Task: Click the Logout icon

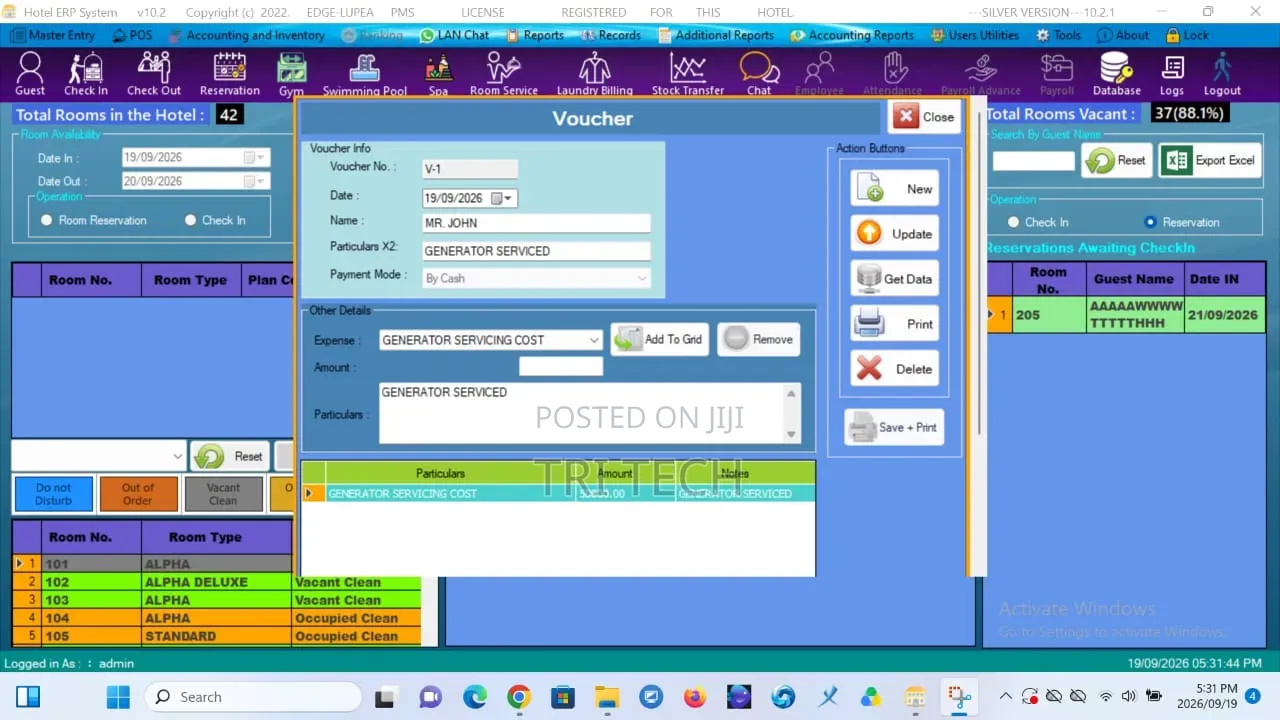Action: (x=1222, y=74)
